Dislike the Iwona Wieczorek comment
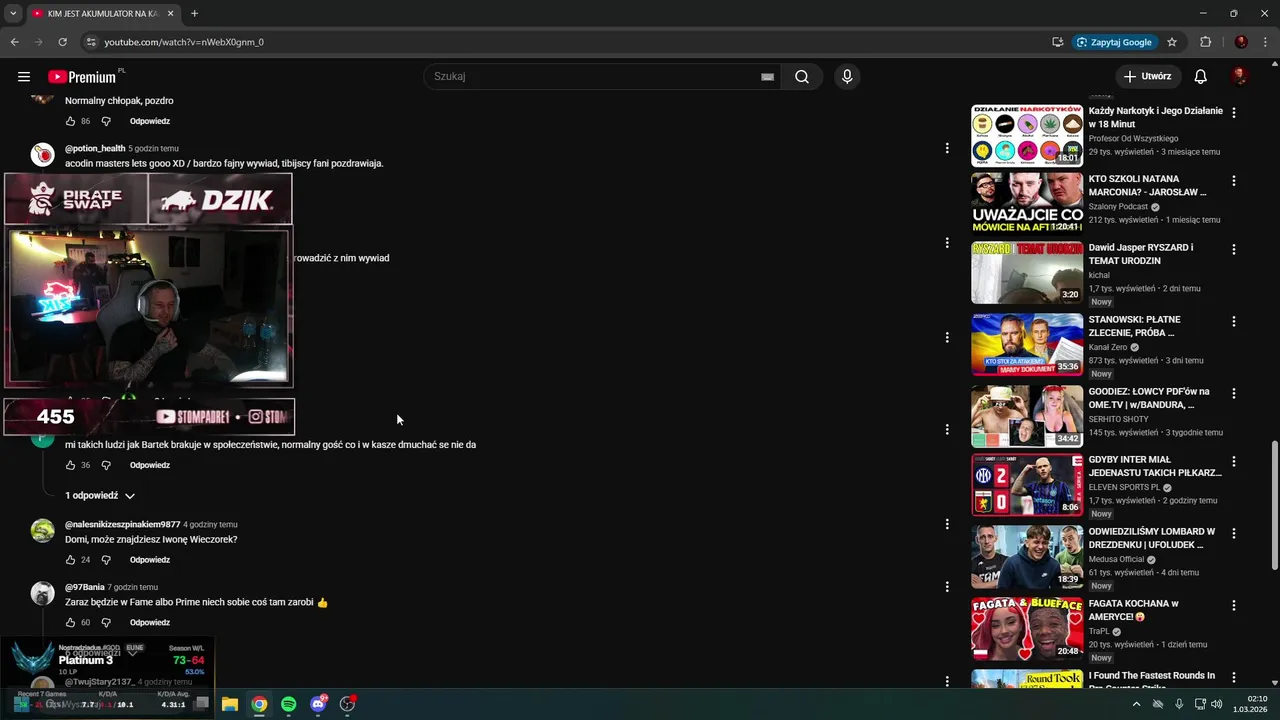Screen dimensions: 1280x720 click(106, 560)
